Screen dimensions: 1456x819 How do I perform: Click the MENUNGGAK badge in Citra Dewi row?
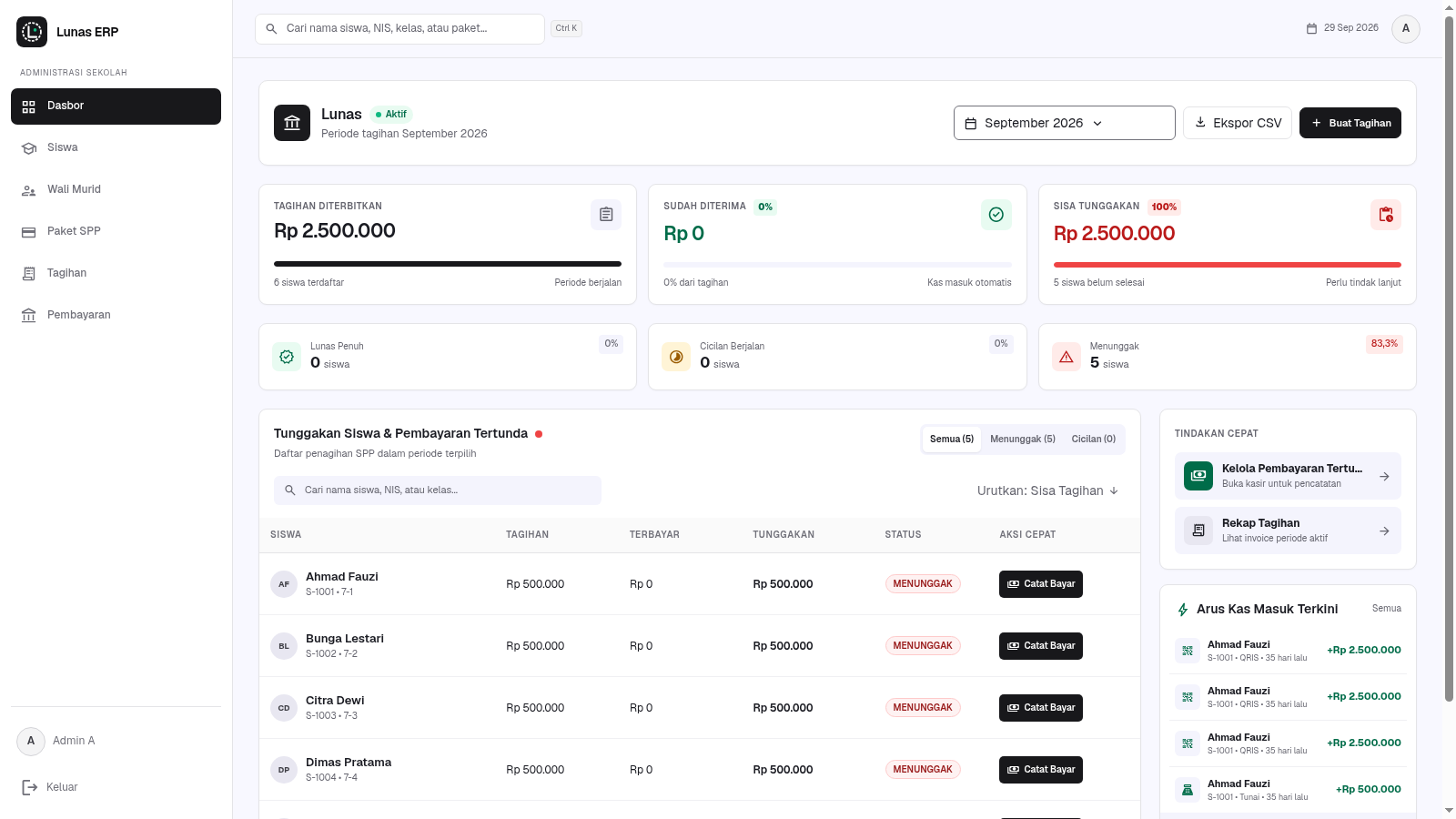[x=923, y=708]
